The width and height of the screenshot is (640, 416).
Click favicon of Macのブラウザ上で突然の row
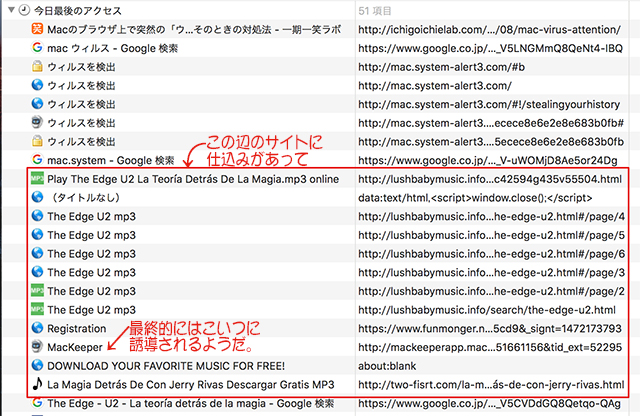point(37,29)
